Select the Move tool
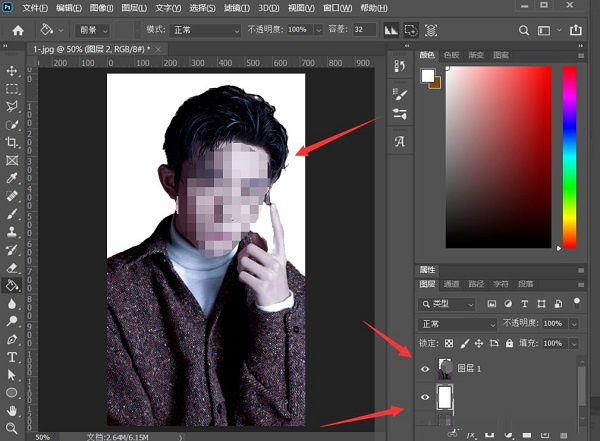The width and height of the screenshot is (600, 441). click(x=11, y=71)
